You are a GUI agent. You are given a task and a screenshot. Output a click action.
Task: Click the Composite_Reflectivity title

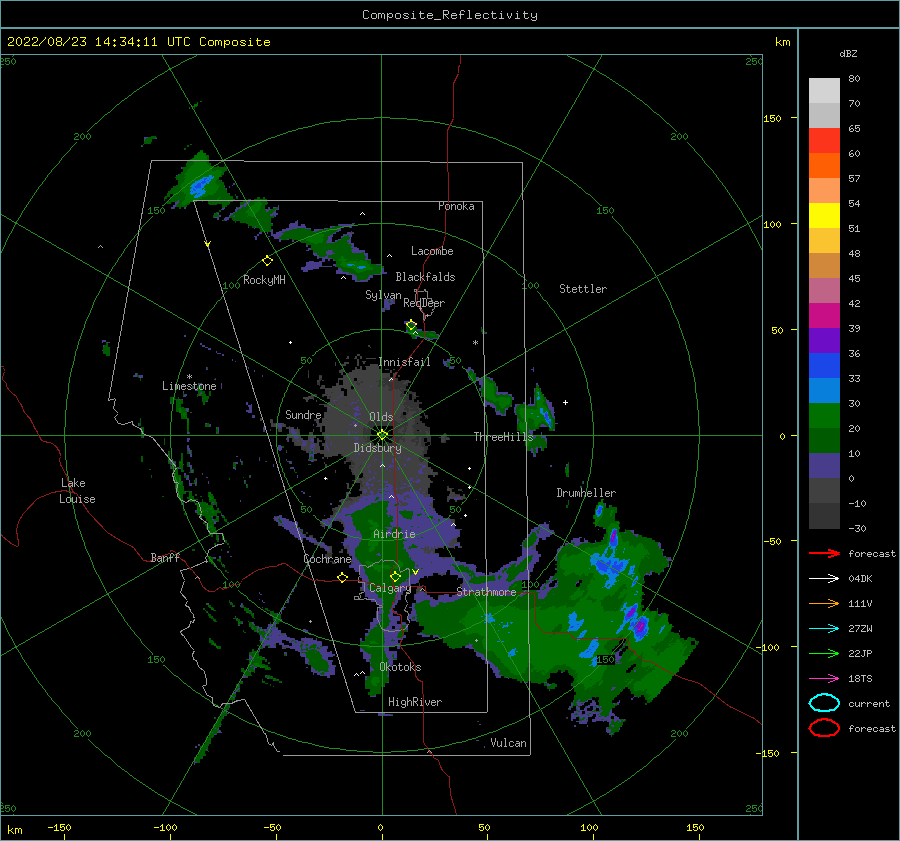pyautogui.click(x=450, y=15)
